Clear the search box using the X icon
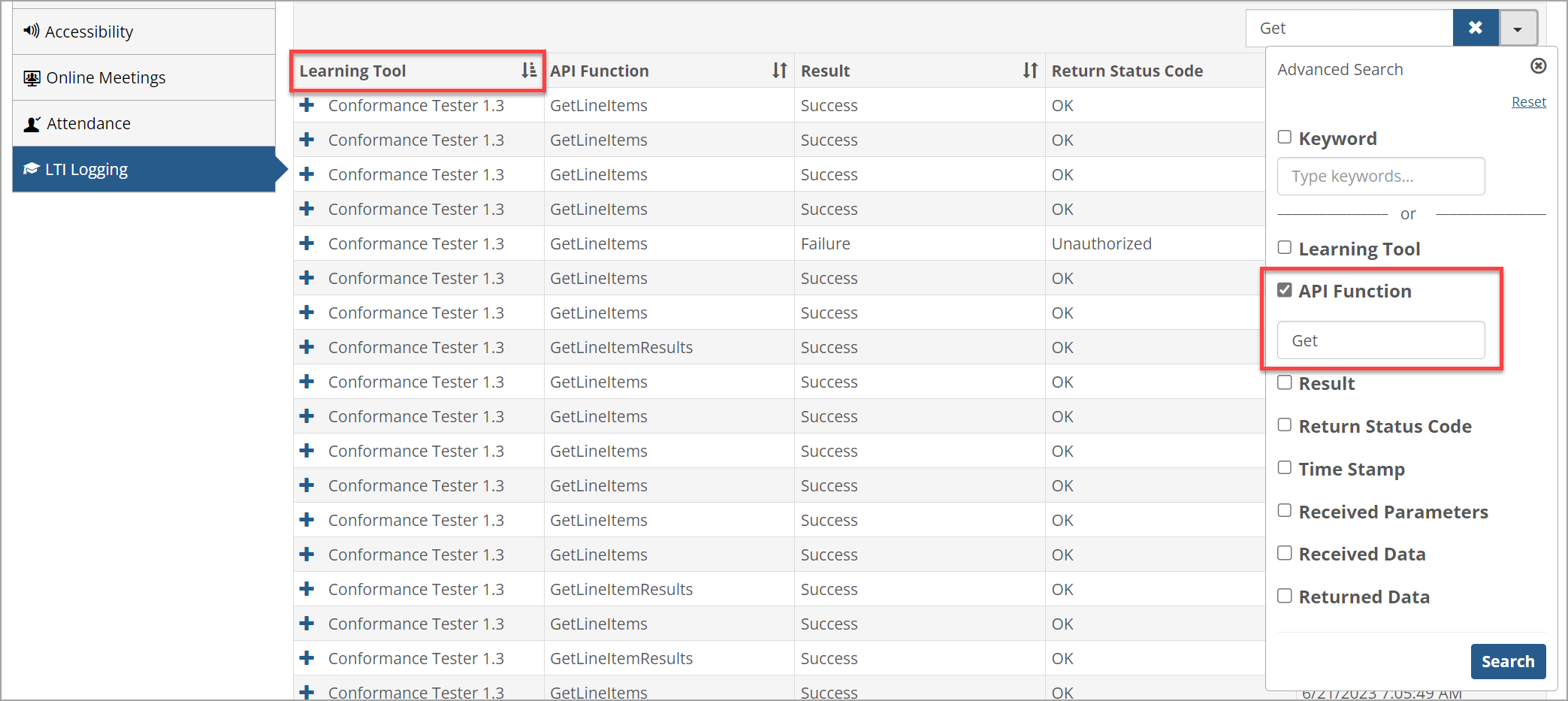This screenshot has width=1568, height=701. click(x=1475, y=27)
